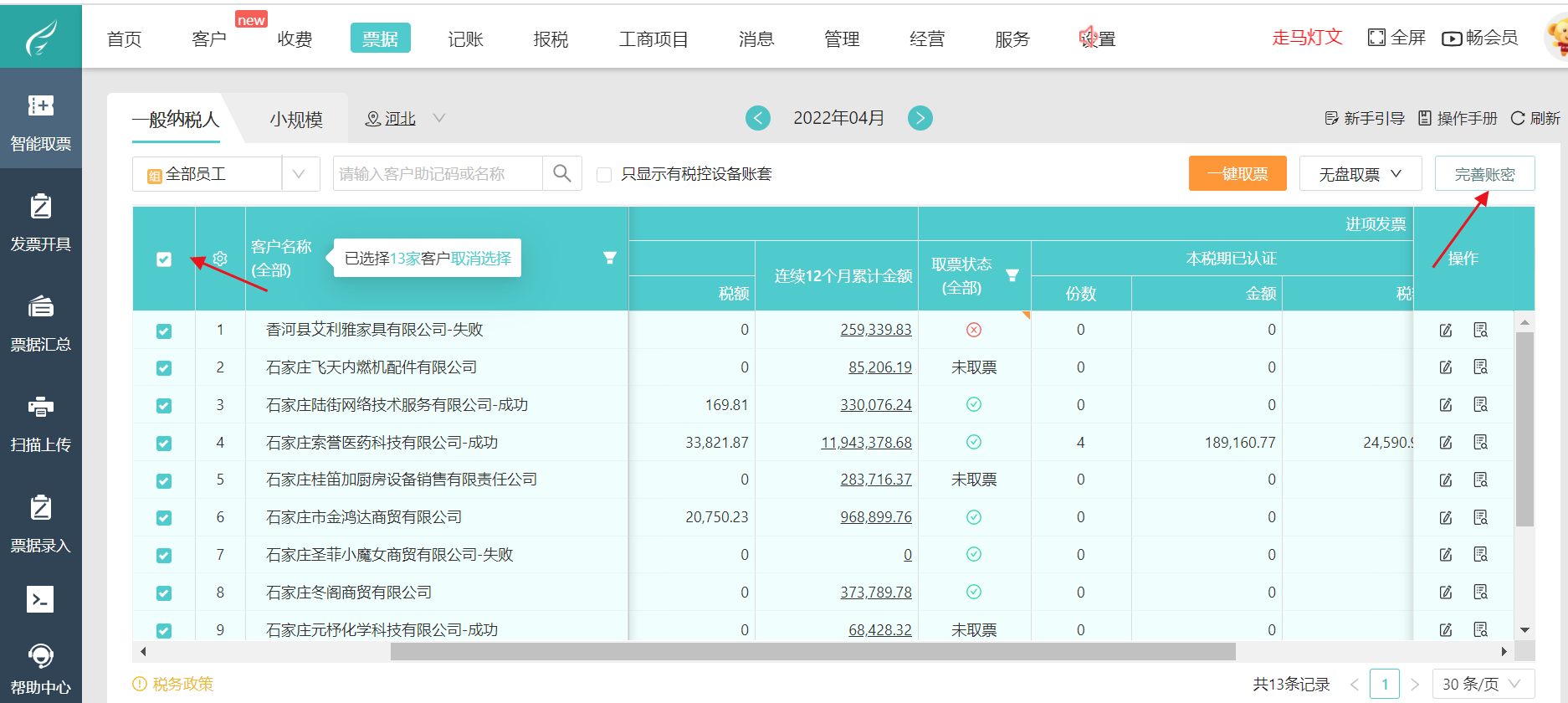Go to previous month arrow
1568x703 pixels.
[758, 118]
